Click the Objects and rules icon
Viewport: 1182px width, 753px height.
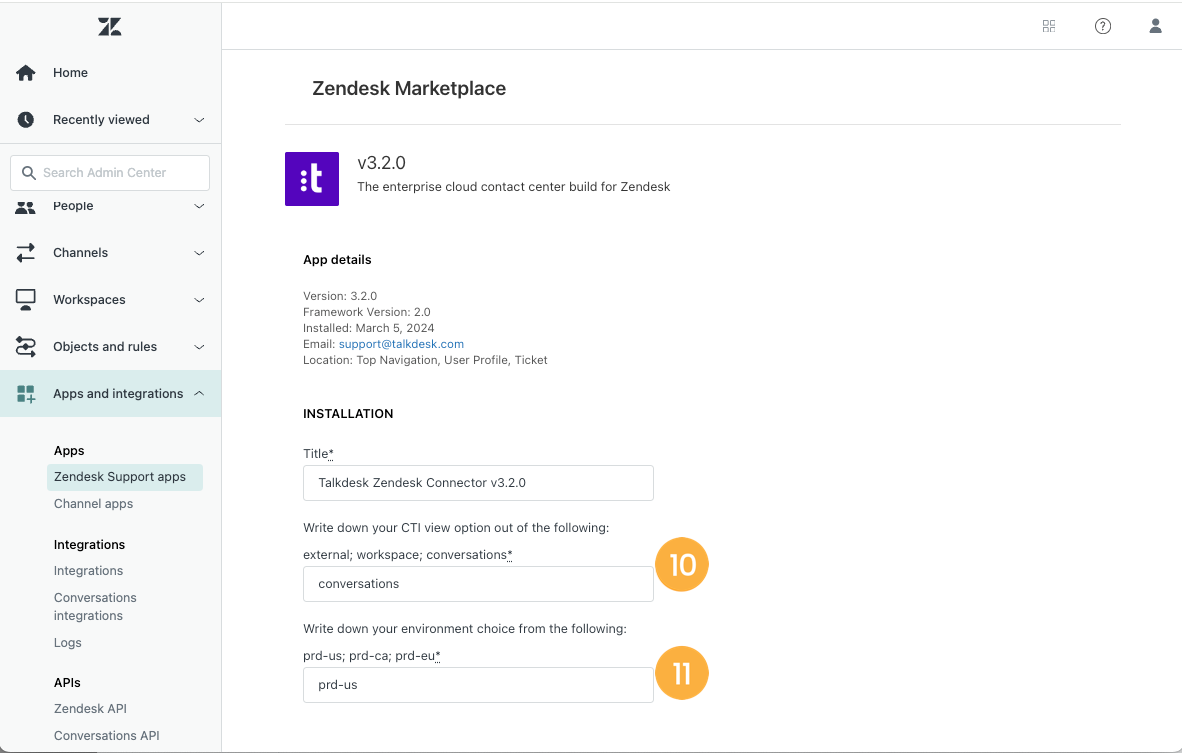(26, 347)
